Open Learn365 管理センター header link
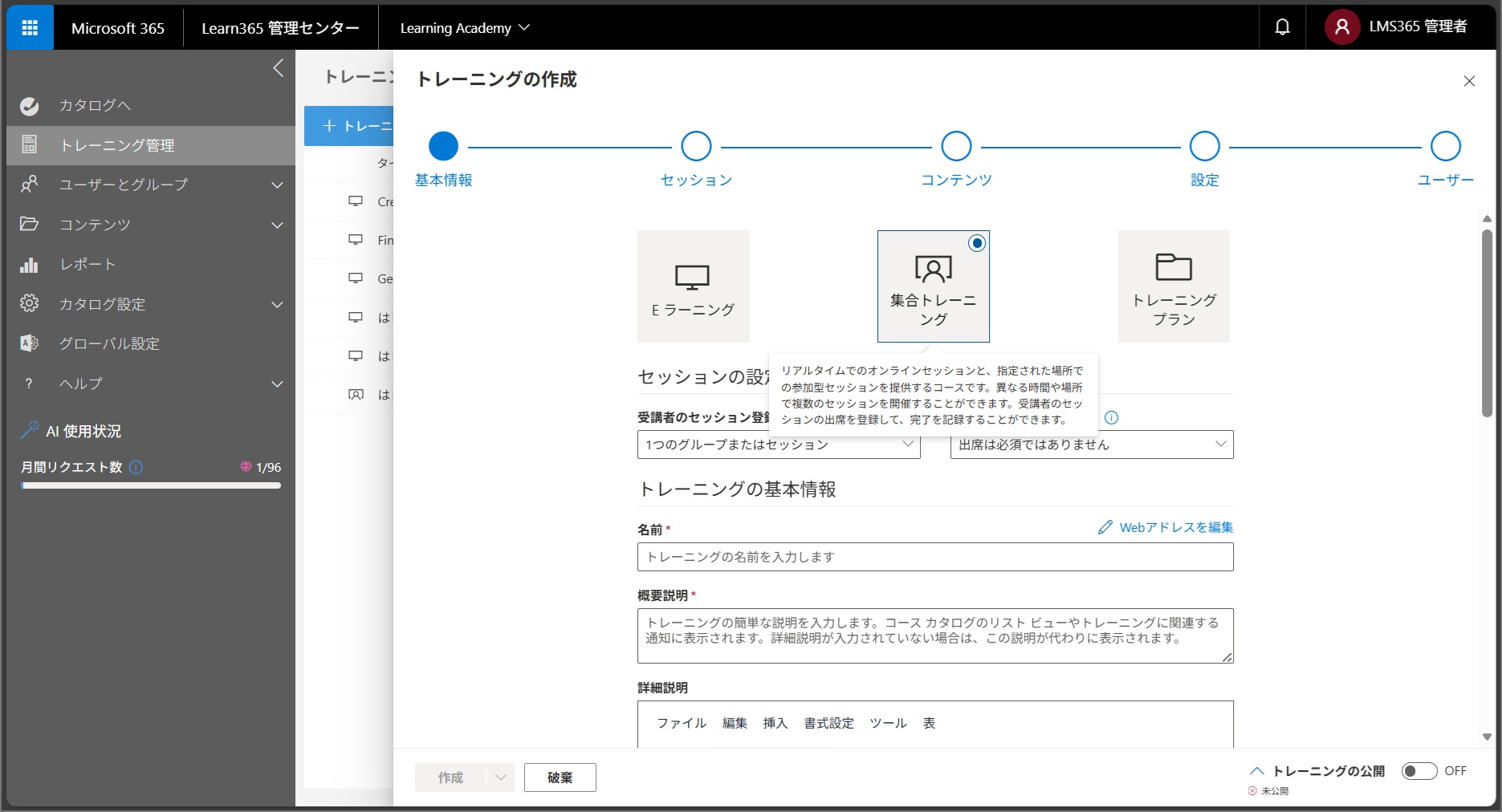The height and width of the screenshot is (812, 1502). pos(280,28)
